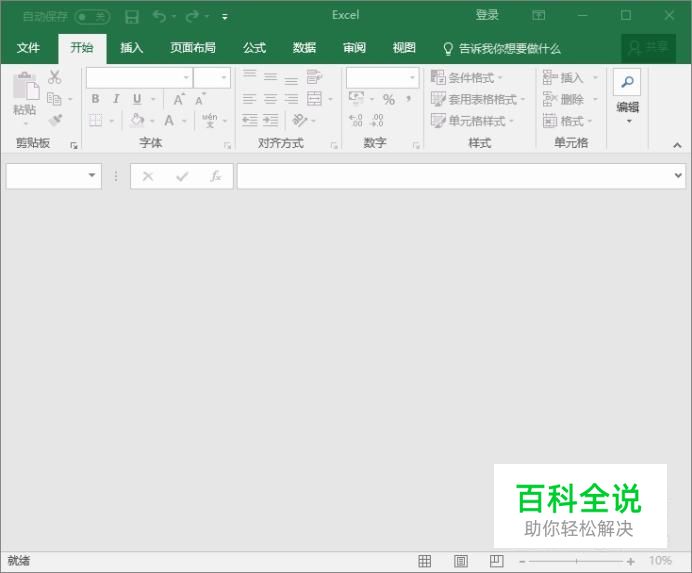Open the 编辑 (Editing) group

pos(627,97)
